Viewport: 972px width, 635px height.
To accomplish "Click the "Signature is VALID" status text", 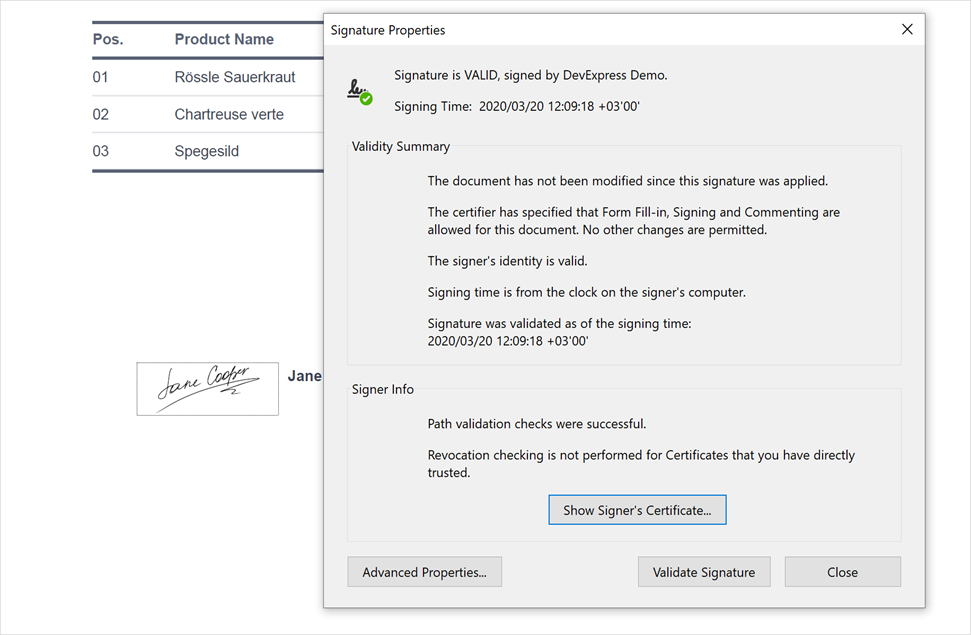I will (530, 75).
